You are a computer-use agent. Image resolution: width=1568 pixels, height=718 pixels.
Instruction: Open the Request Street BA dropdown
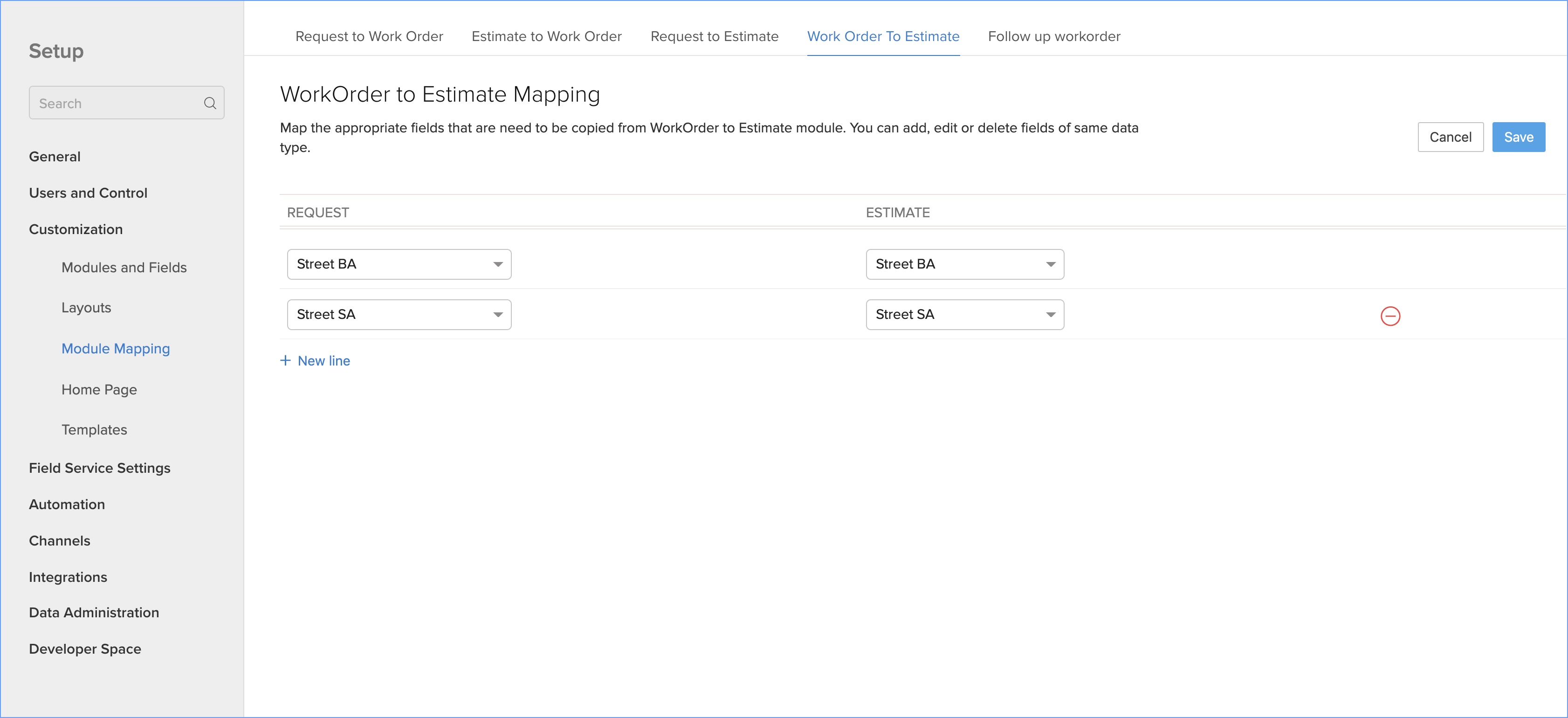click(399, 264)
